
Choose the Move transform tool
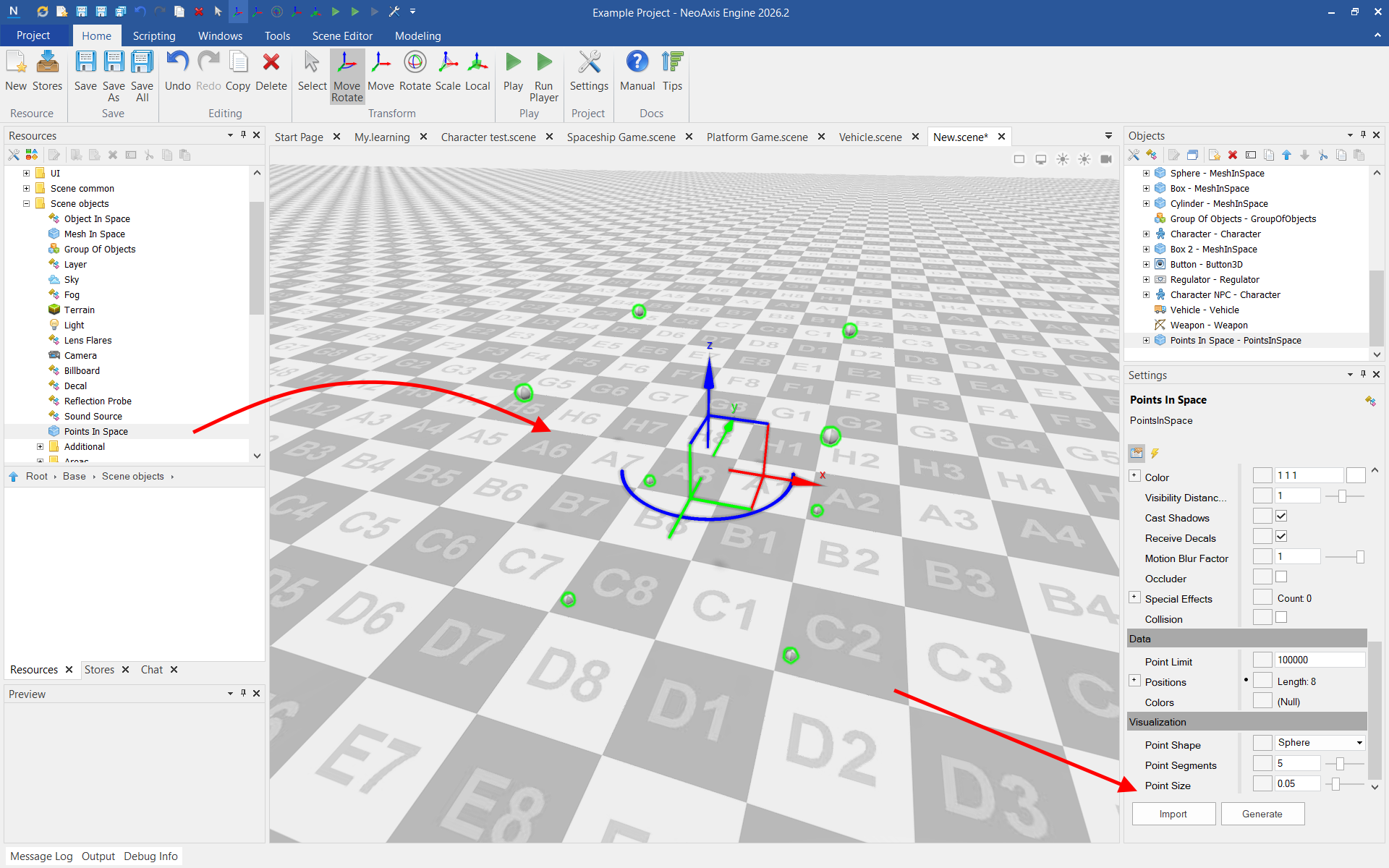coord(381,71)
